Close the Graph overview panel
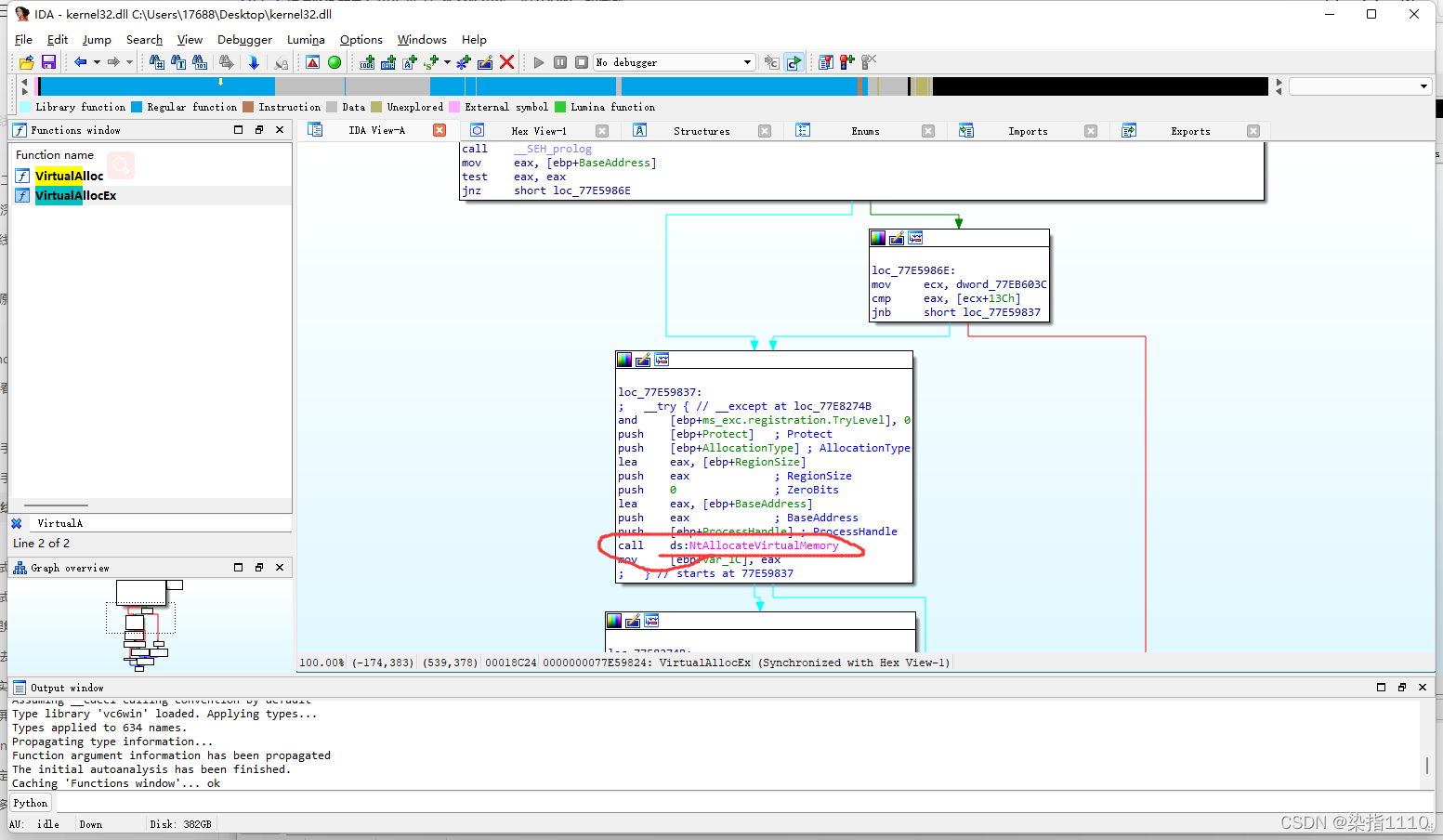 280,567
